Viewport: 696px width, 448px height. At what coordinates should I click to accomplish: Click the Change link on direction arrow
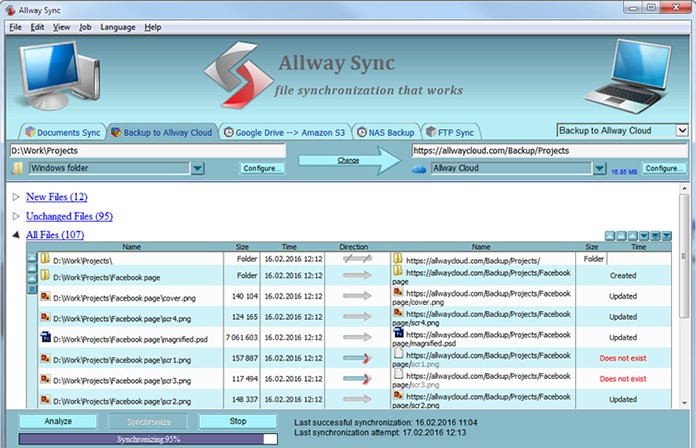(348, 160)
